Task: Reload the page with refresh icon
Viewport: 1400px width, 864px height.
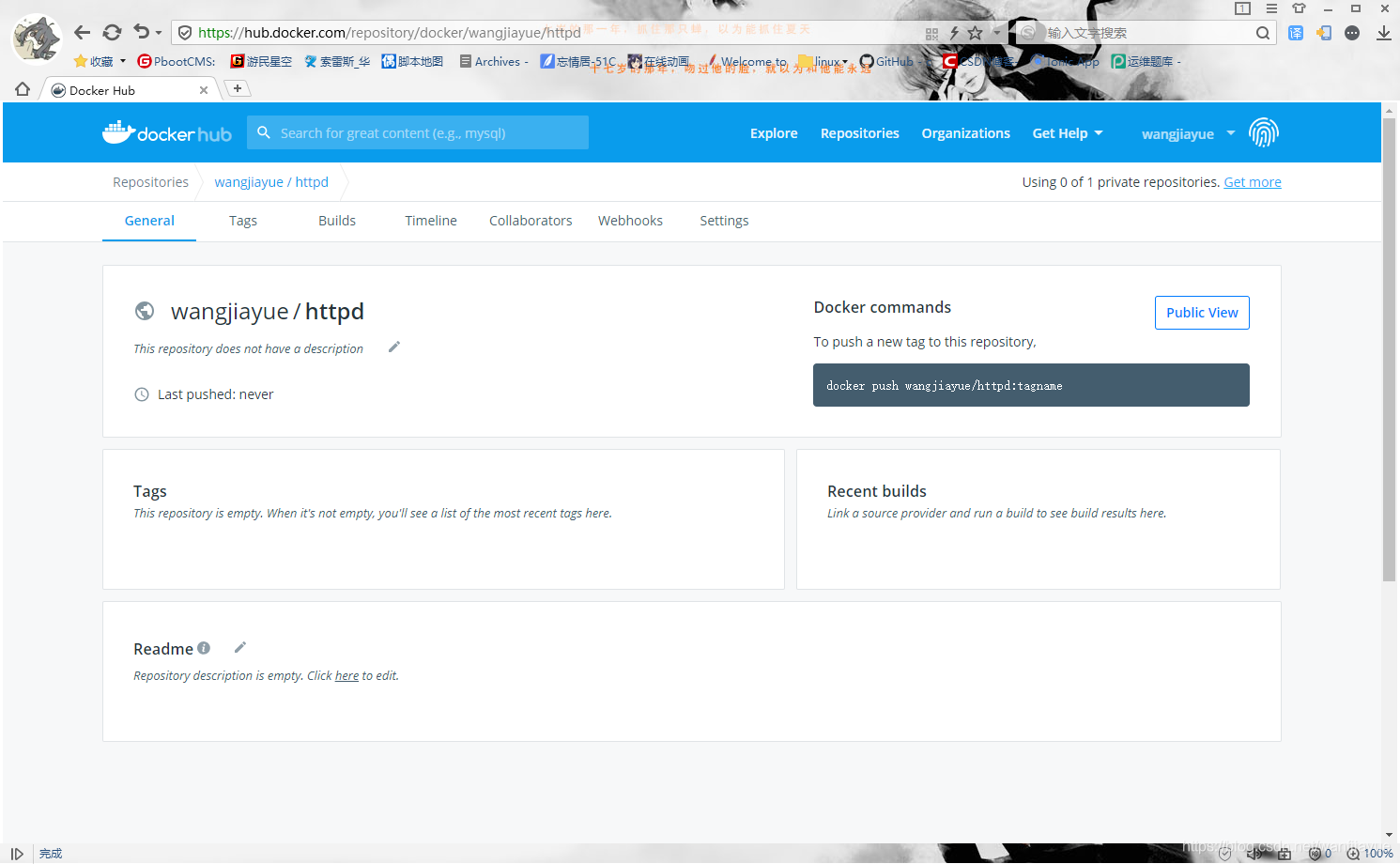Action: click(112, 33)
